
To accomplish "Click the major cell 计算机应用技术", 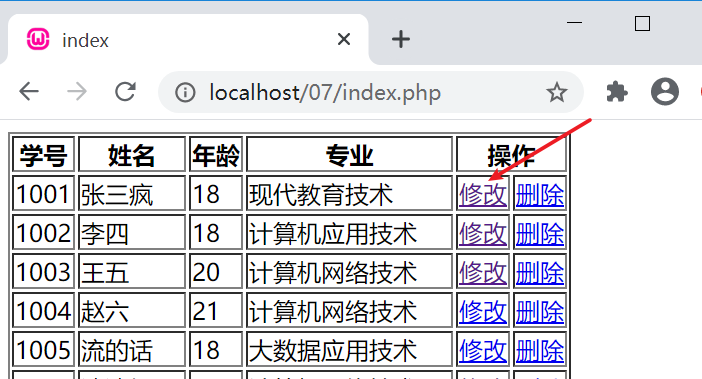I will (x=349, y=233).
